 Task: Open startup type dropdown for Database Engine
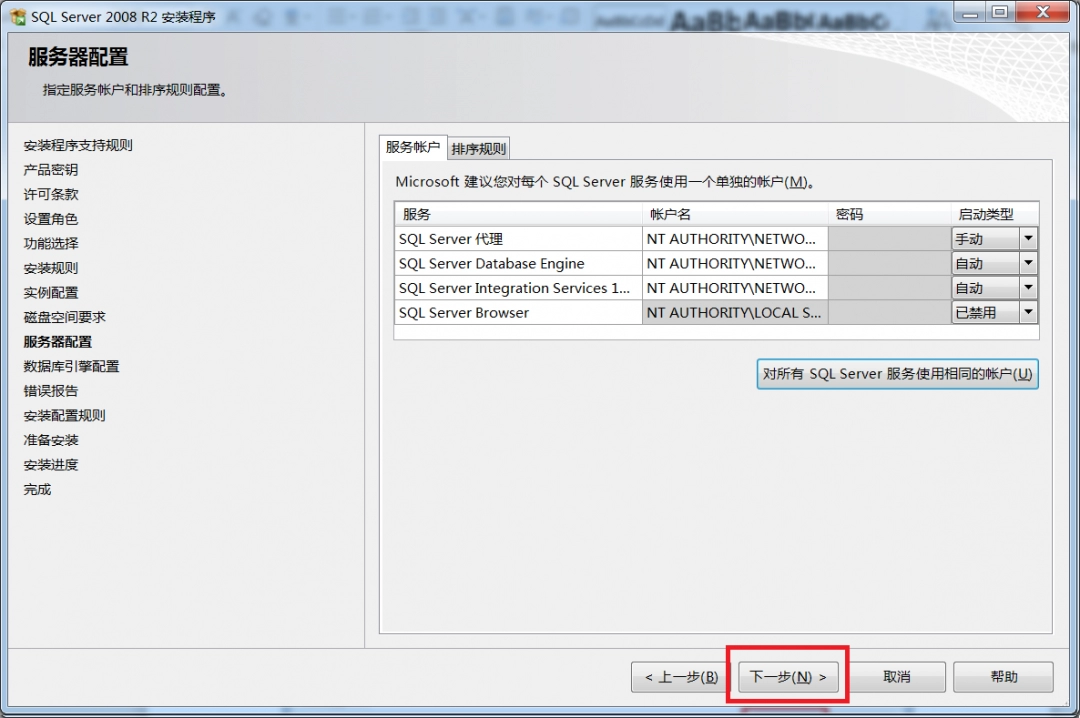click(1028, 263)
